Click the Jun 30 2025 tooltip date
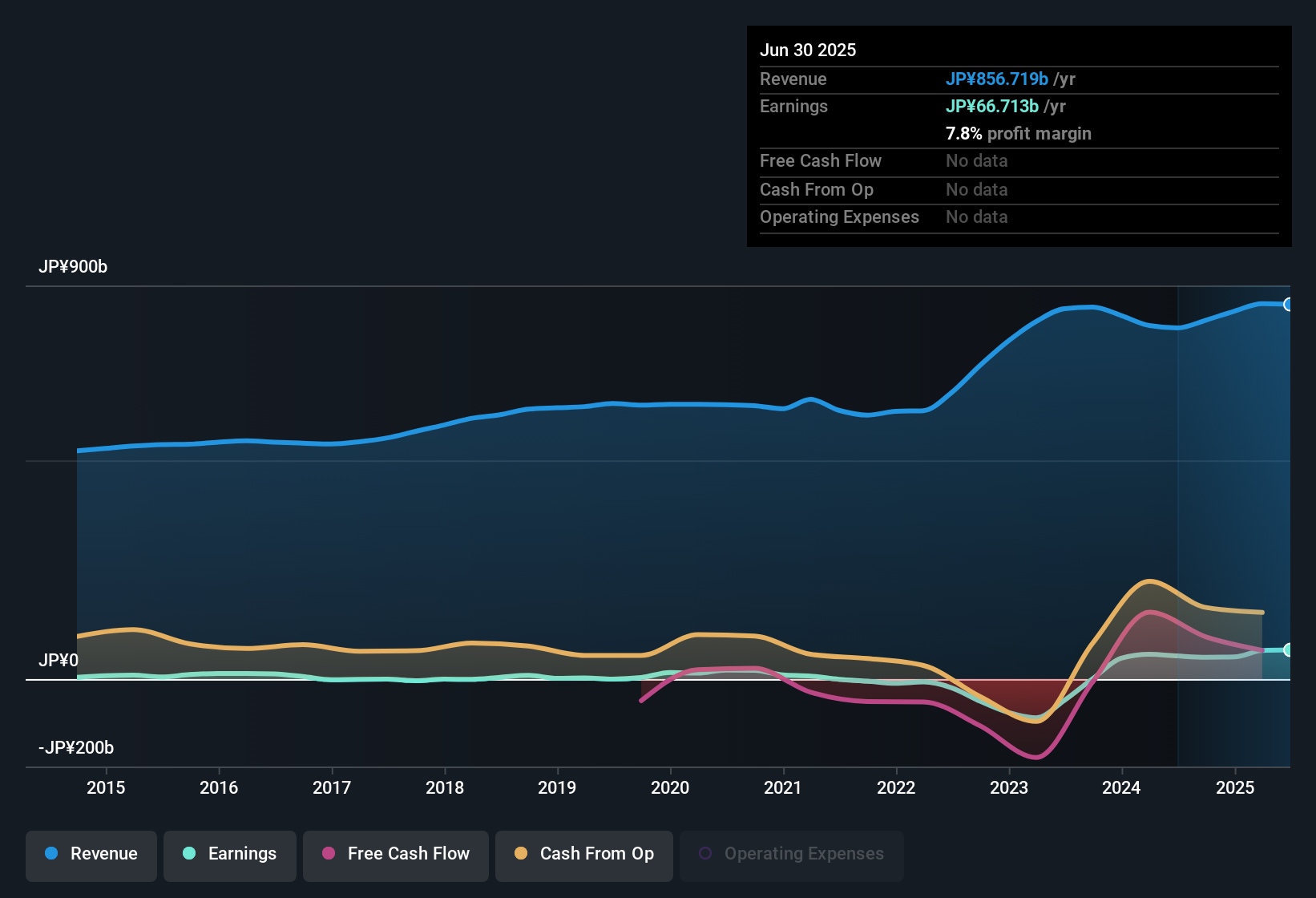The image size is (1316, 898). pos(808,51)
